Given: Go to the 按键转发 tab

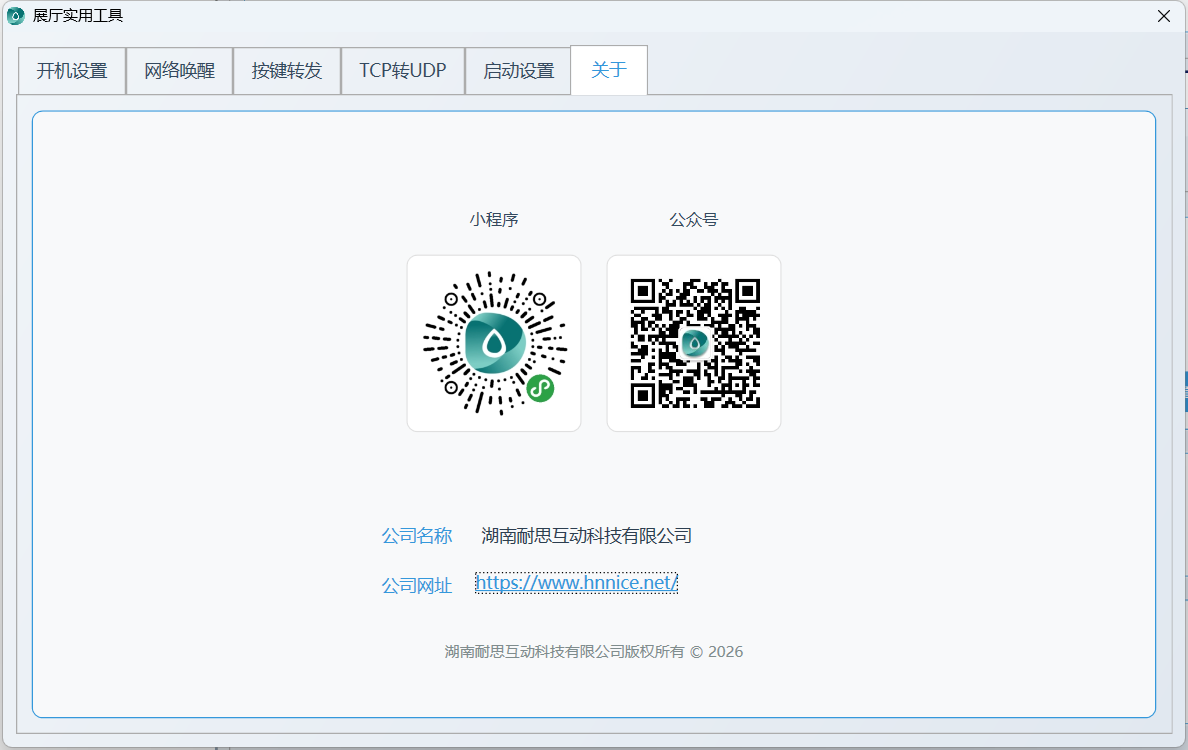Looking at the screenshot, I should (x=287, y=71).
